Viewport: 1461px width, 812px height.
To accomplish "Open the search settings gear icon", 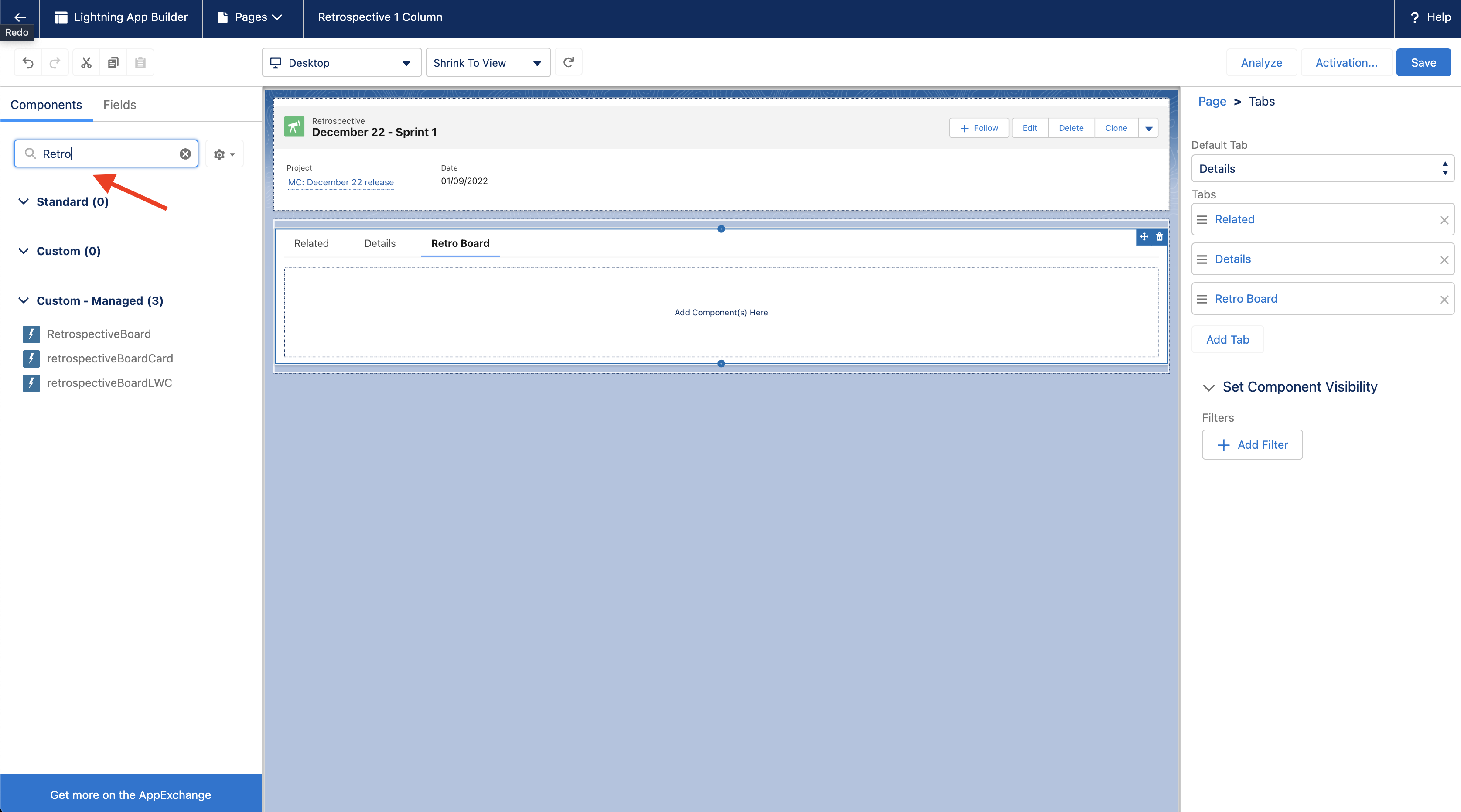I will pyautogui.click(x=220, y=154).
